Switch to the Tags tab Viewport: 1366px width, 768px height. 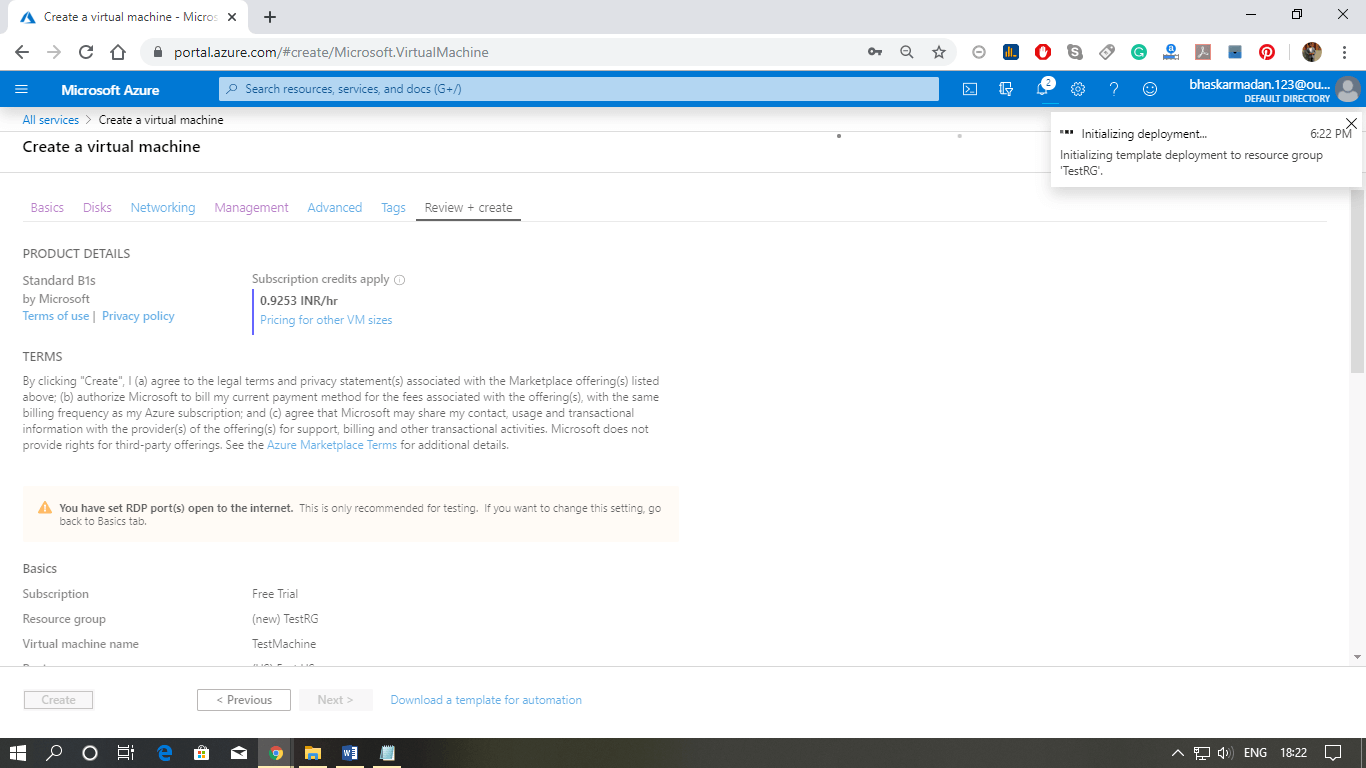392,207
